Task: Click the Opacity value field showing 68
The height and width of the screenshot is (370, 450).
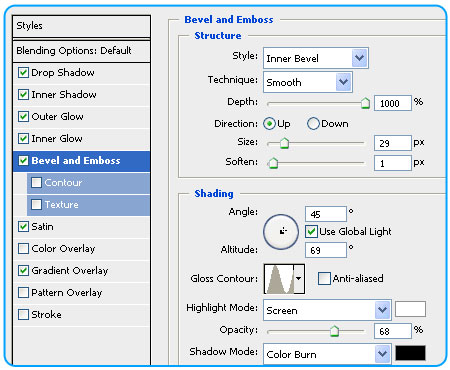Action: click(x=393, y=331)
